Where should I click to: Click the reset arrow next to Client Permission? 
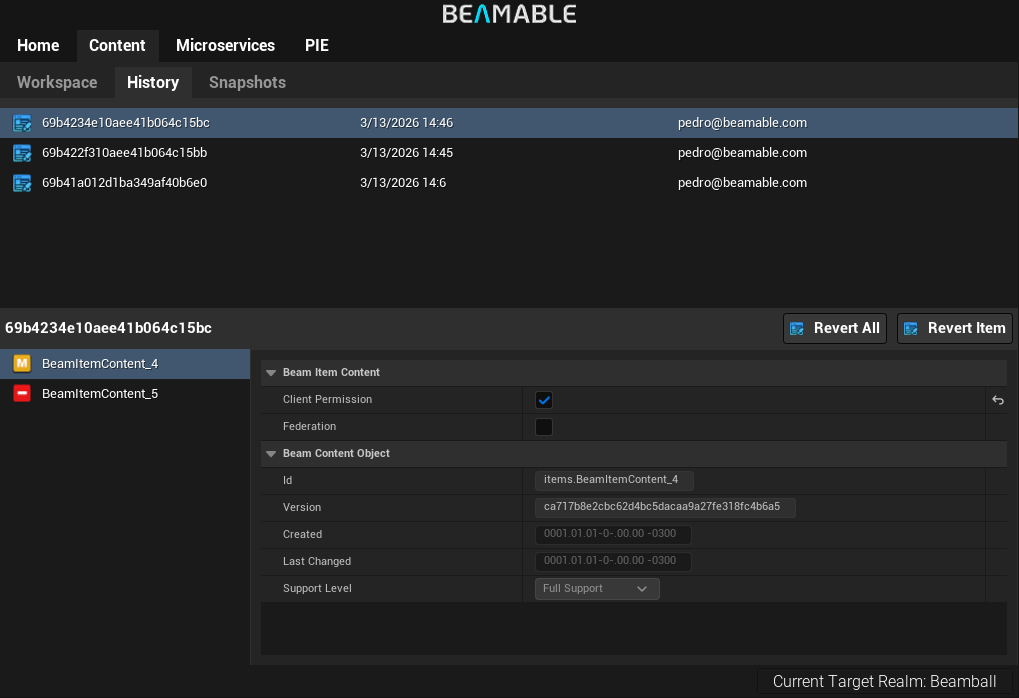point(997,400)
